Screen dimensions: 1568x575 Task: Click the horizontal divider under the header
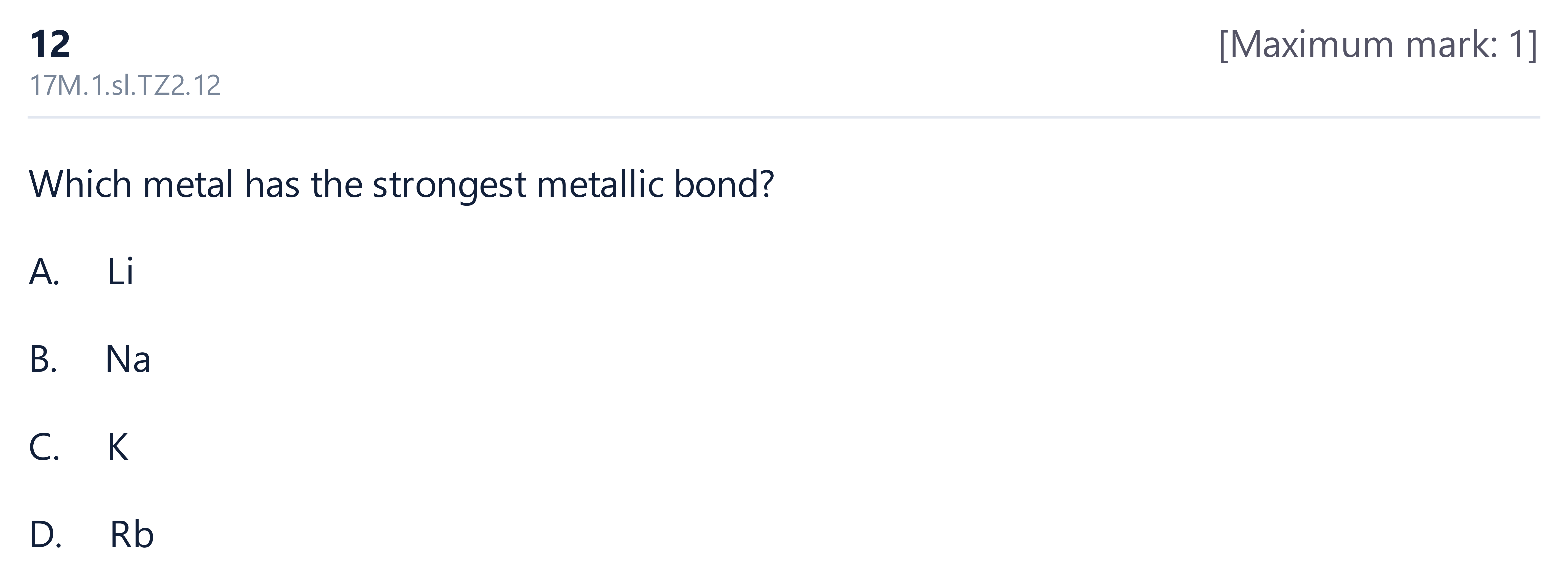[x=784, y=117]
